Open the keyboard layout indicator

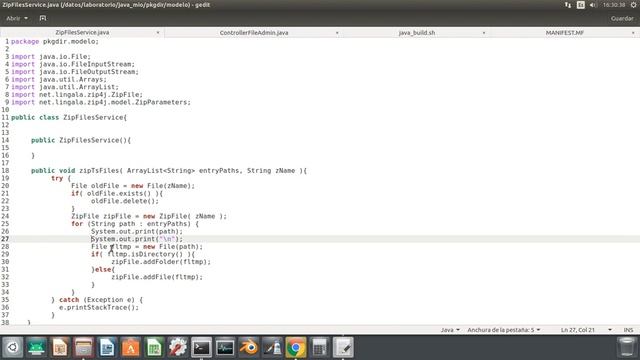click(x=580, y=5)
